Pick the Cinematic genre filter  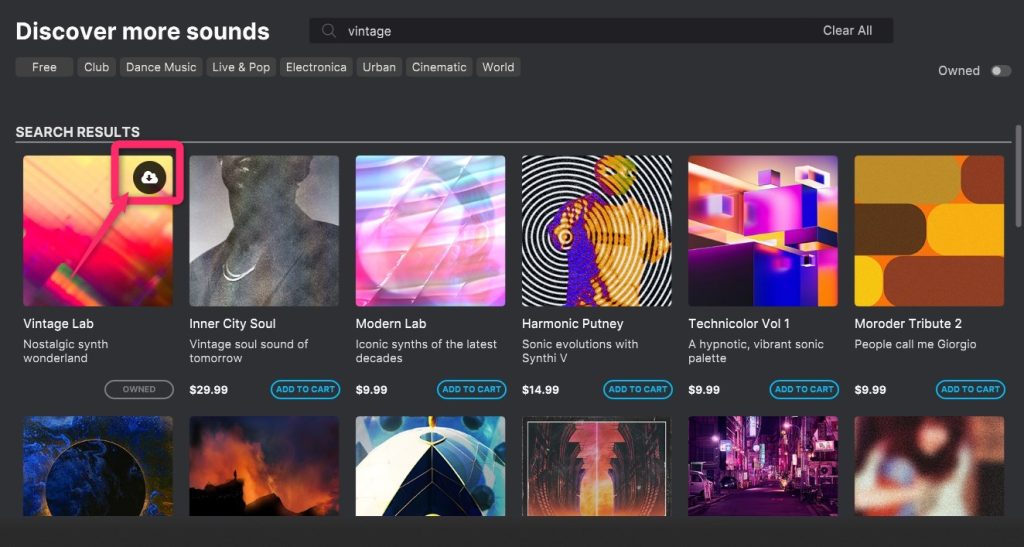point(439,67)
